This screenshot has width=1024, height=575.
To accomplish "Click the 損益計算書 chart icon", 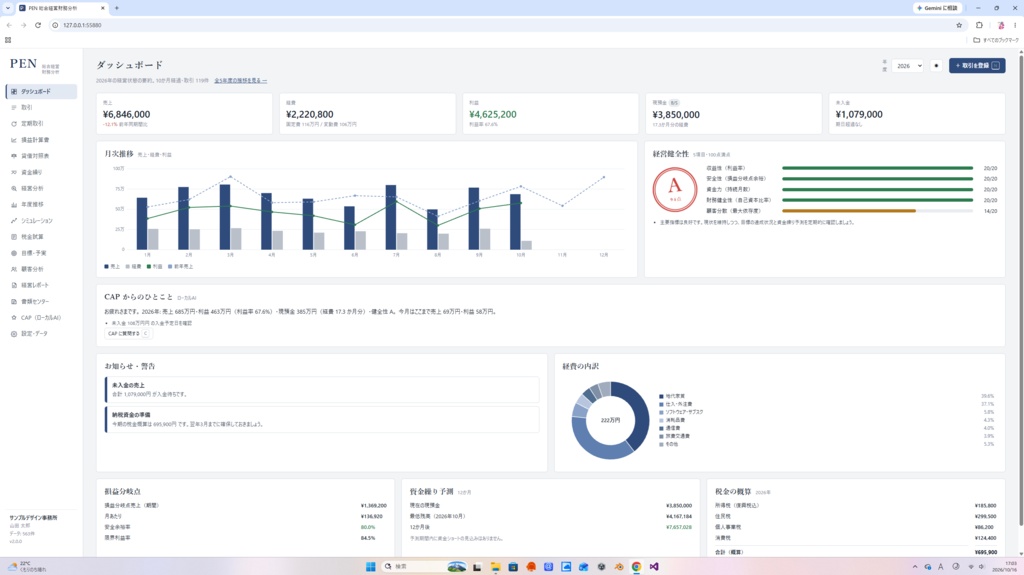I will coord(14,140).
